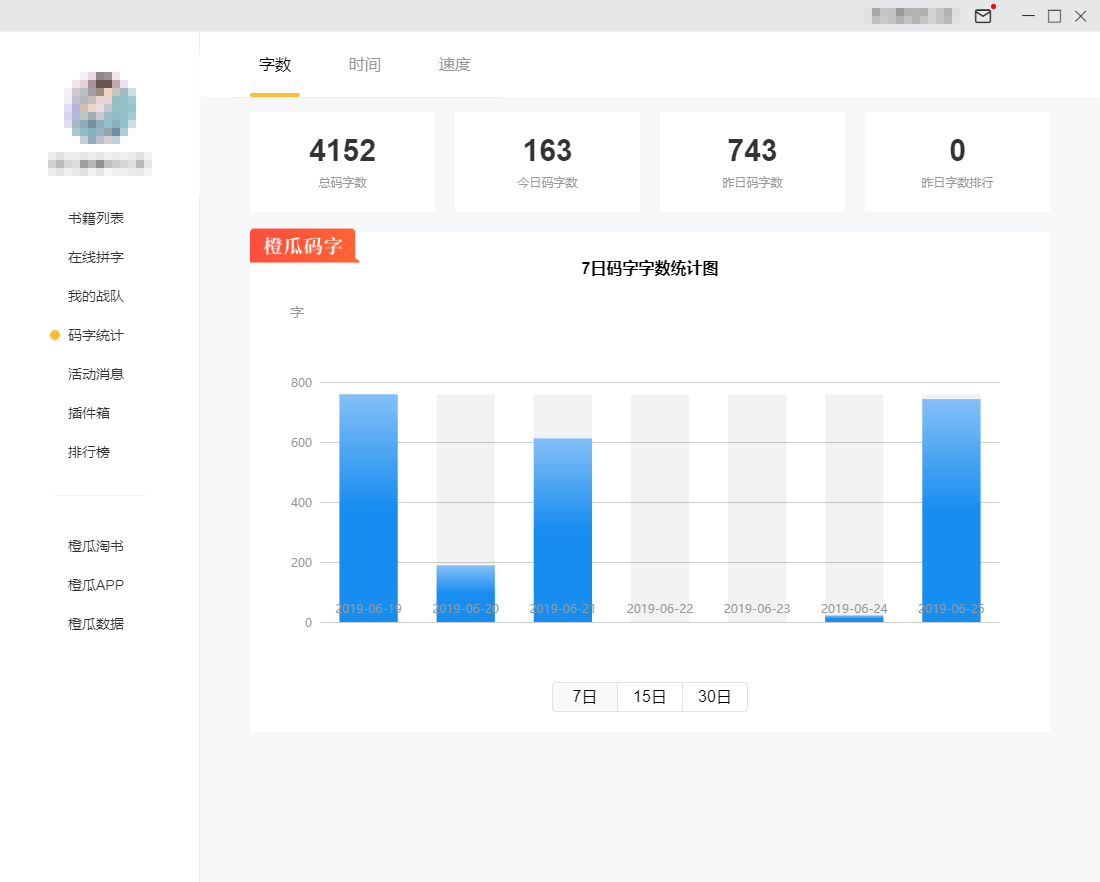Switch to the 速度 tab
The image size is (1100, 882).
point(454,65)
